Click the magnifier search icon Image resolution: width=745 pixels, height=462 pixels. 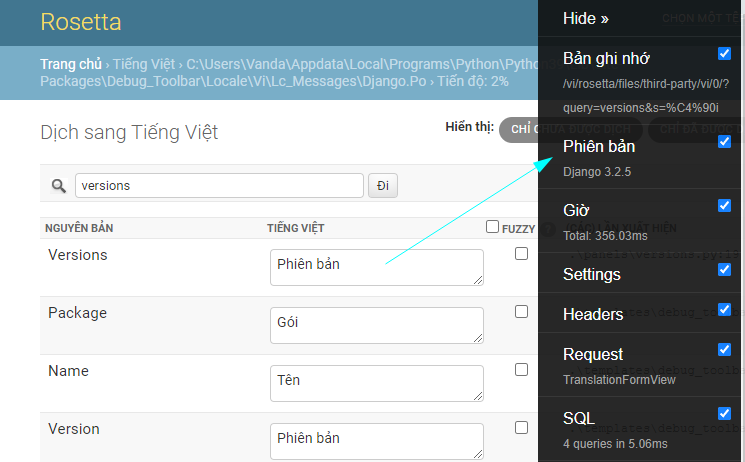[x=58, y=186]
